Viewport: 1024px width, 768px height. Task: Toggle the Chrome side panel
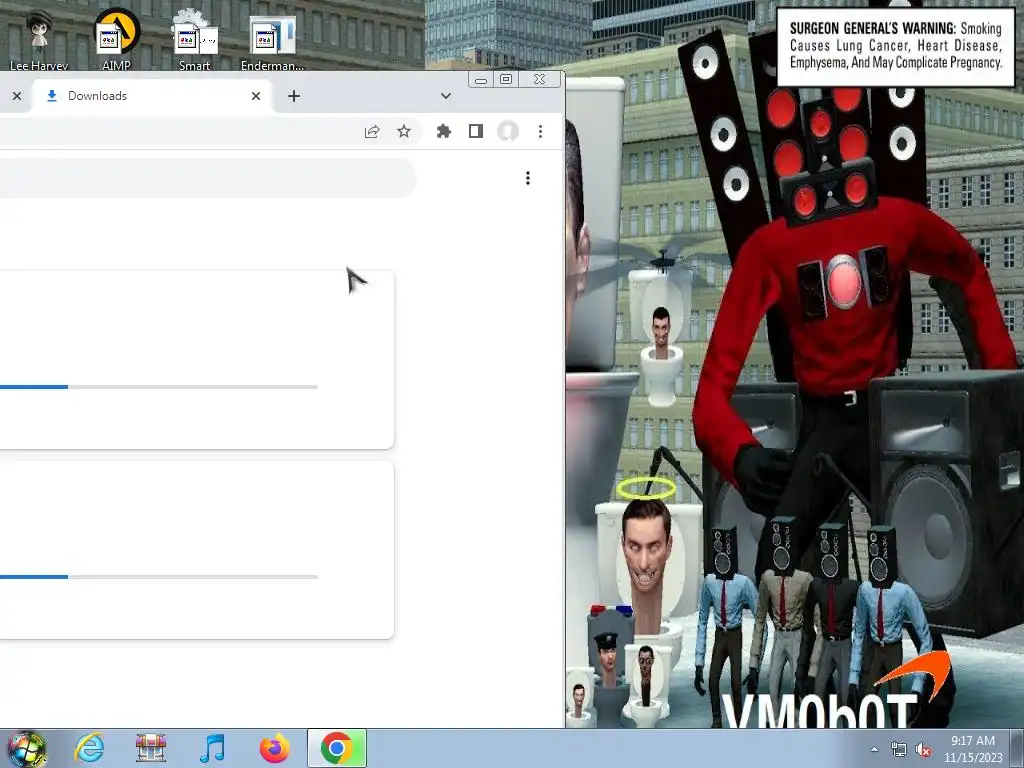point(476,132)
